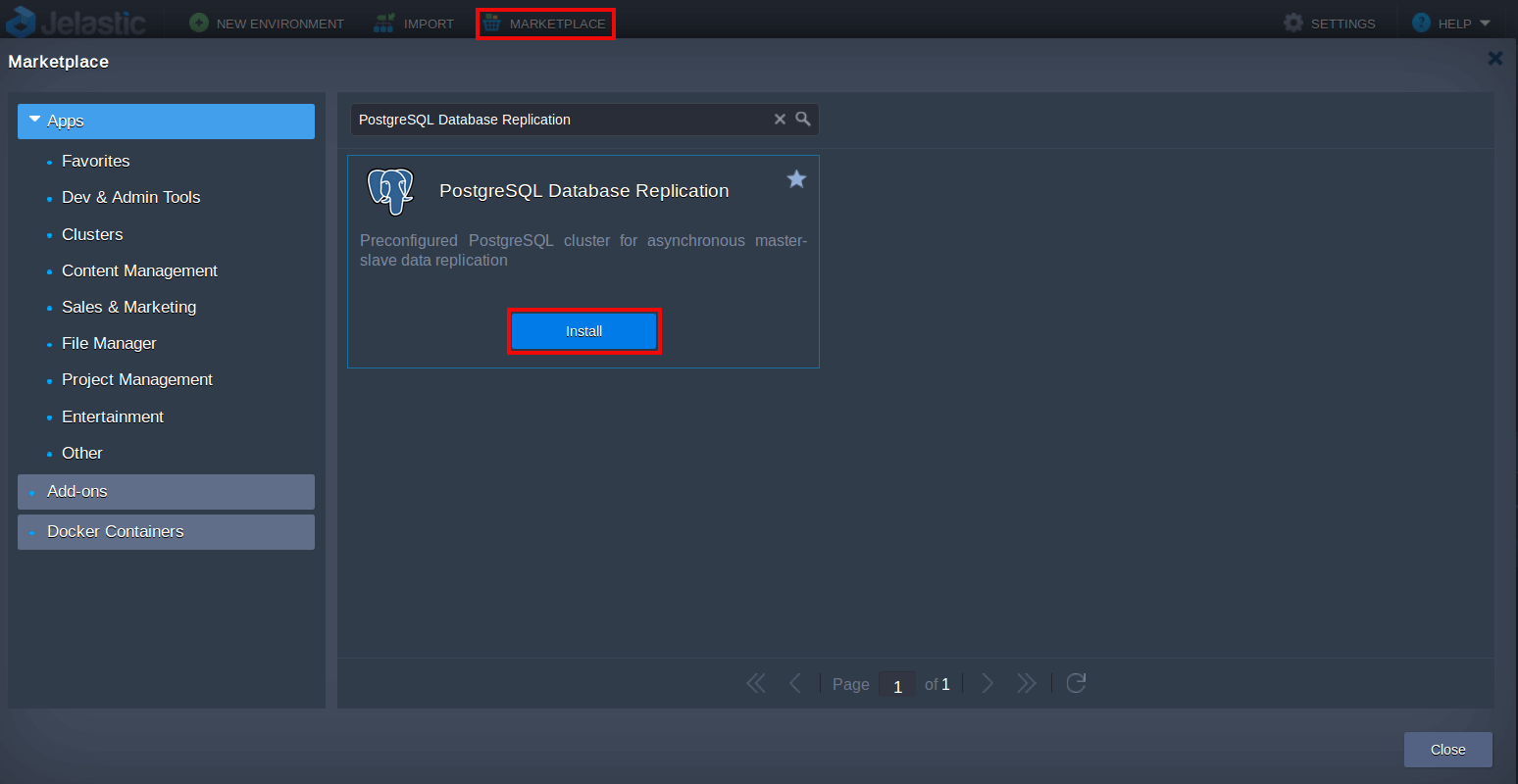Expand the Add-ons section

166,492
